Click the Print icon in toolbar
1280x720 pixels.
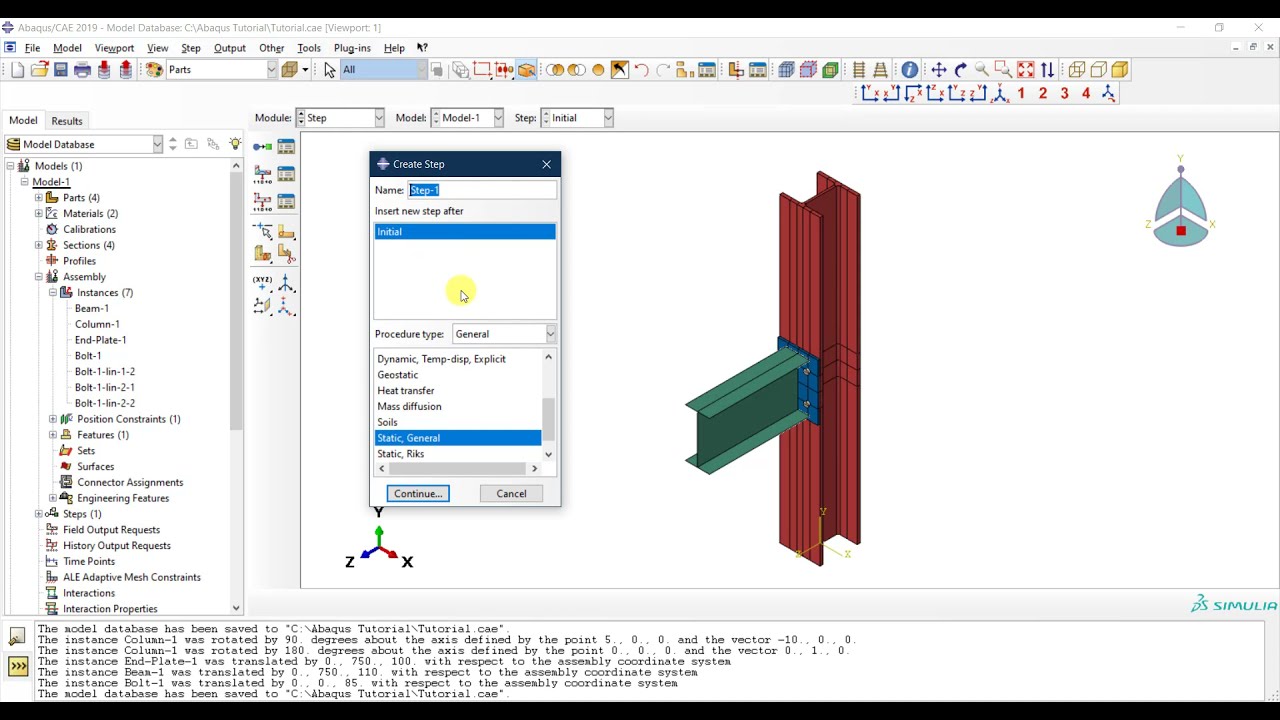click(x=82, y=70)
